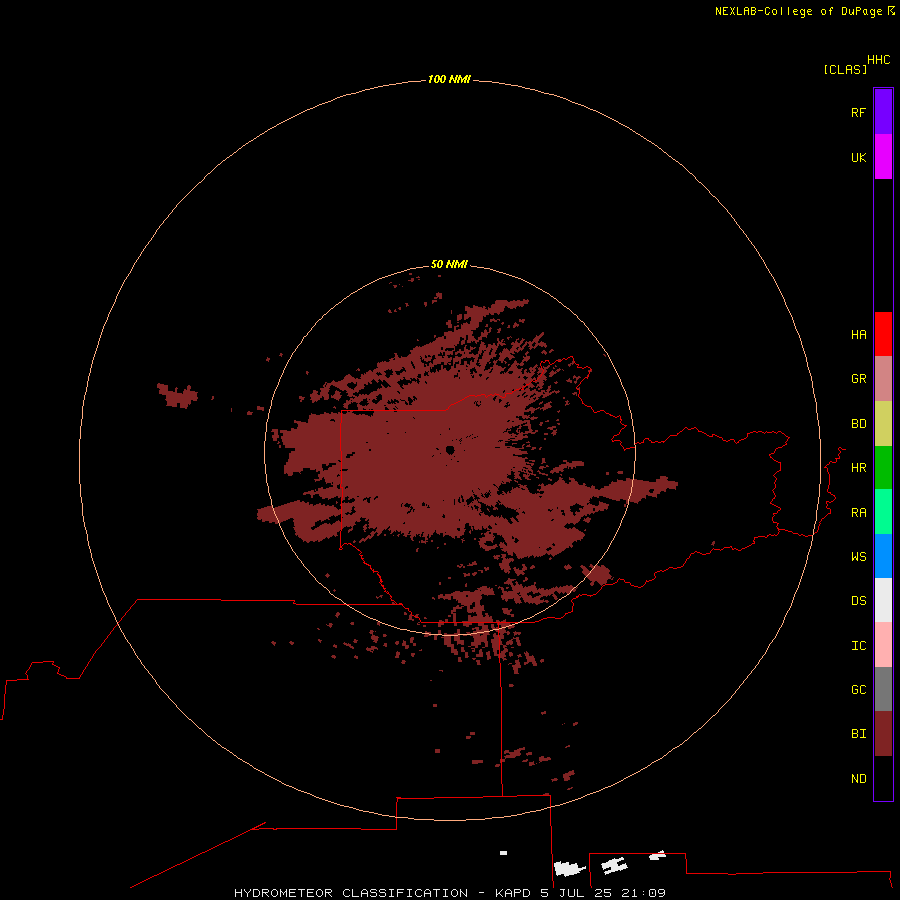The height and width of the screenshot is (900, 900).
Task: Click the RA legend label
Action: pyautogui.click(x=858, y=513)
